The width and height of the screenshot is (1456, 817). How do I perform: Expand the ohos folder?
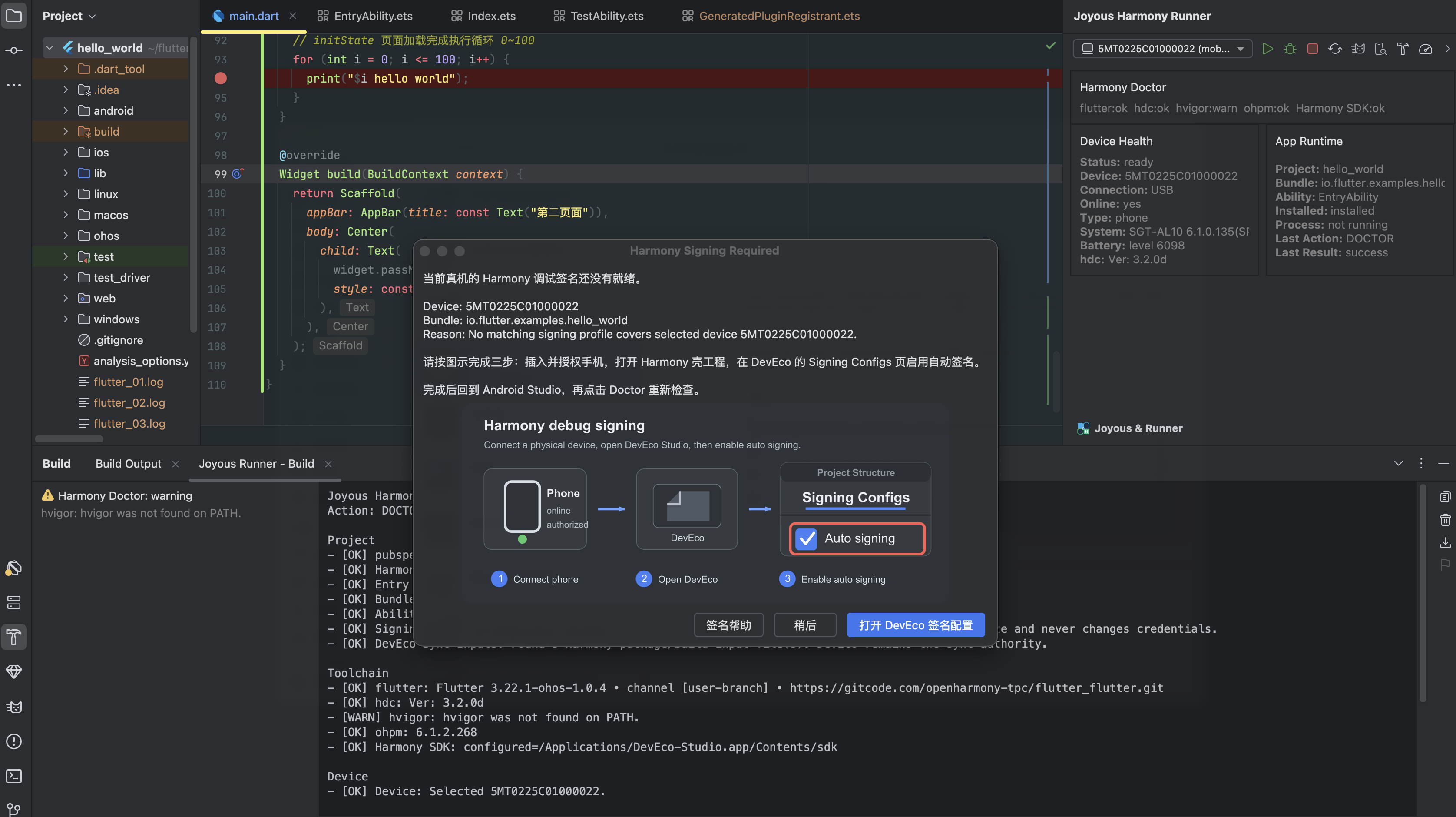click(x=66, y=236)
